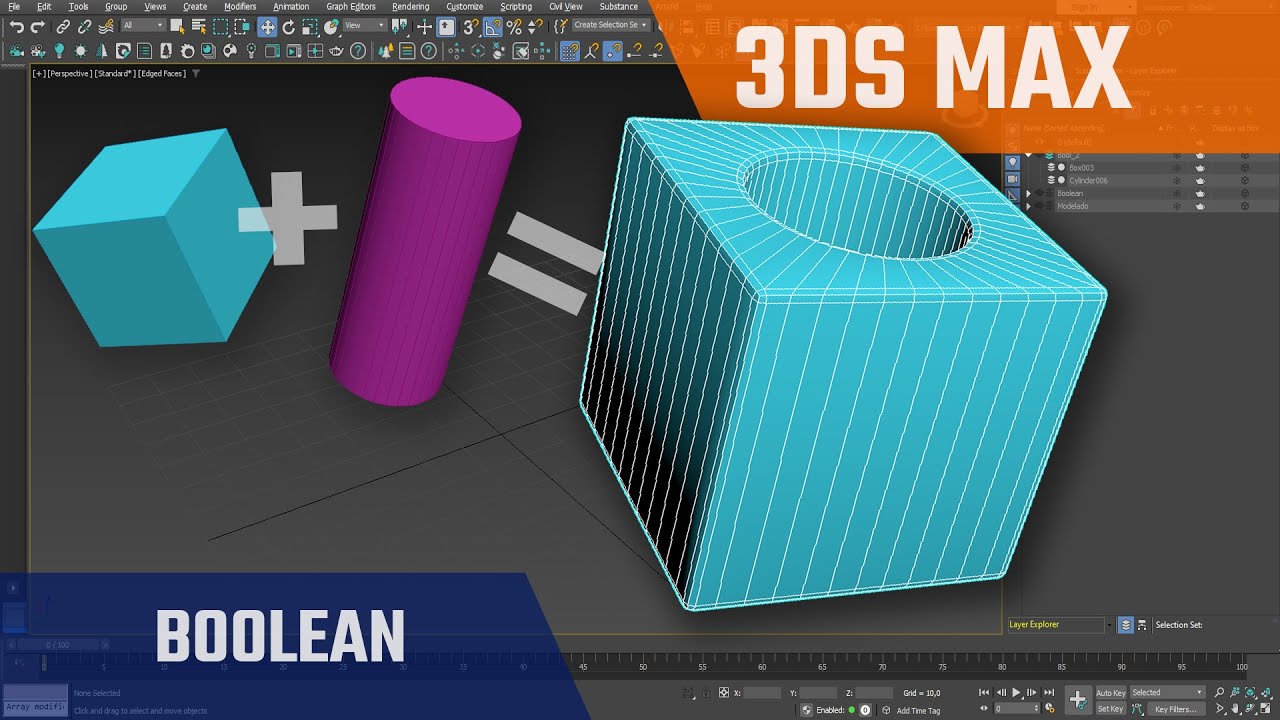Screen dimensions: 1280x720
Task: Click the viewport filter funnel icon
Action: tap(196, 73)
